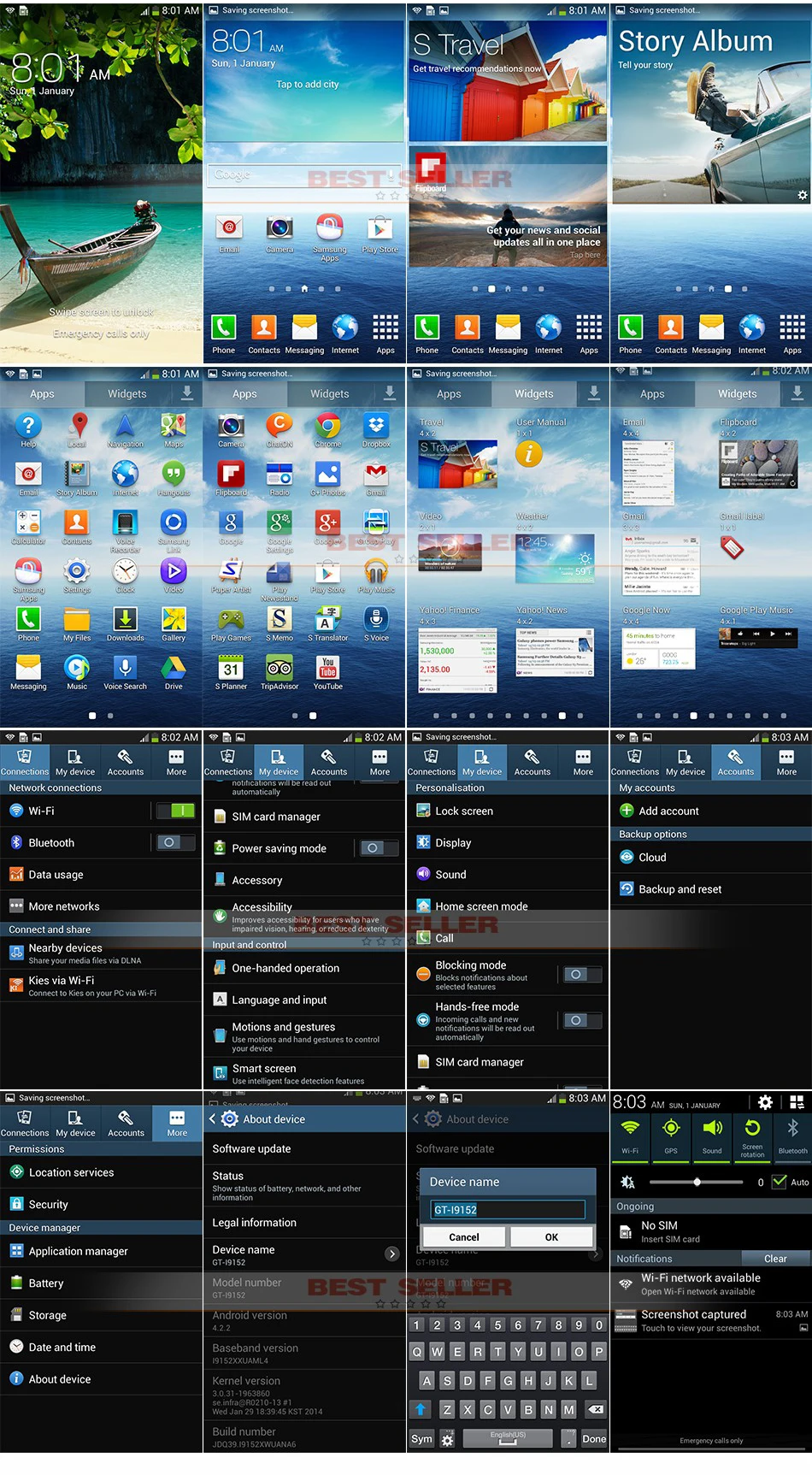Open the YouTube app

pyautogui.click(x=328, y=668)
